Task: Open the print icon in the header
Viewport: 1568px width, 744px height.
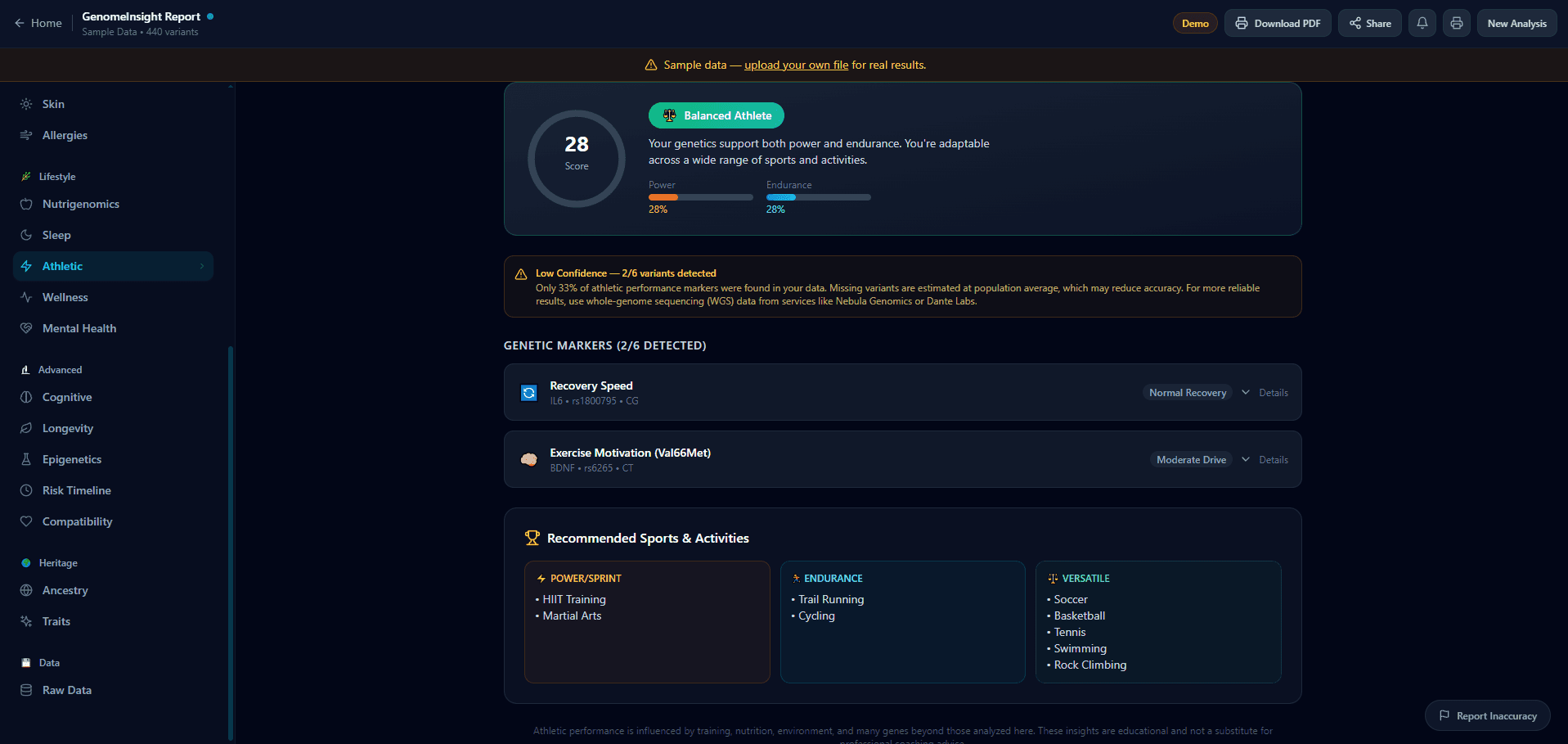Action: [1456, 23]
